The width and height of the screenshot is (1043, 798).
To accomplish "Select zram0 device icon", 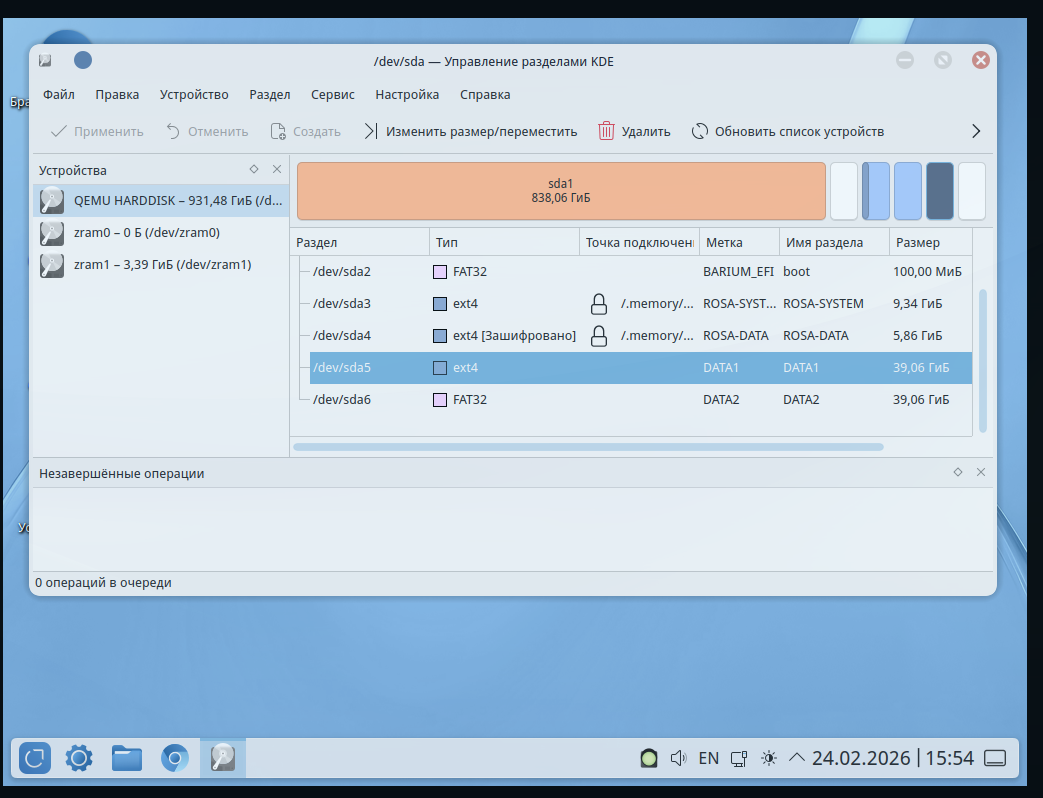I will pyautogui.click(x=52, y=233).
